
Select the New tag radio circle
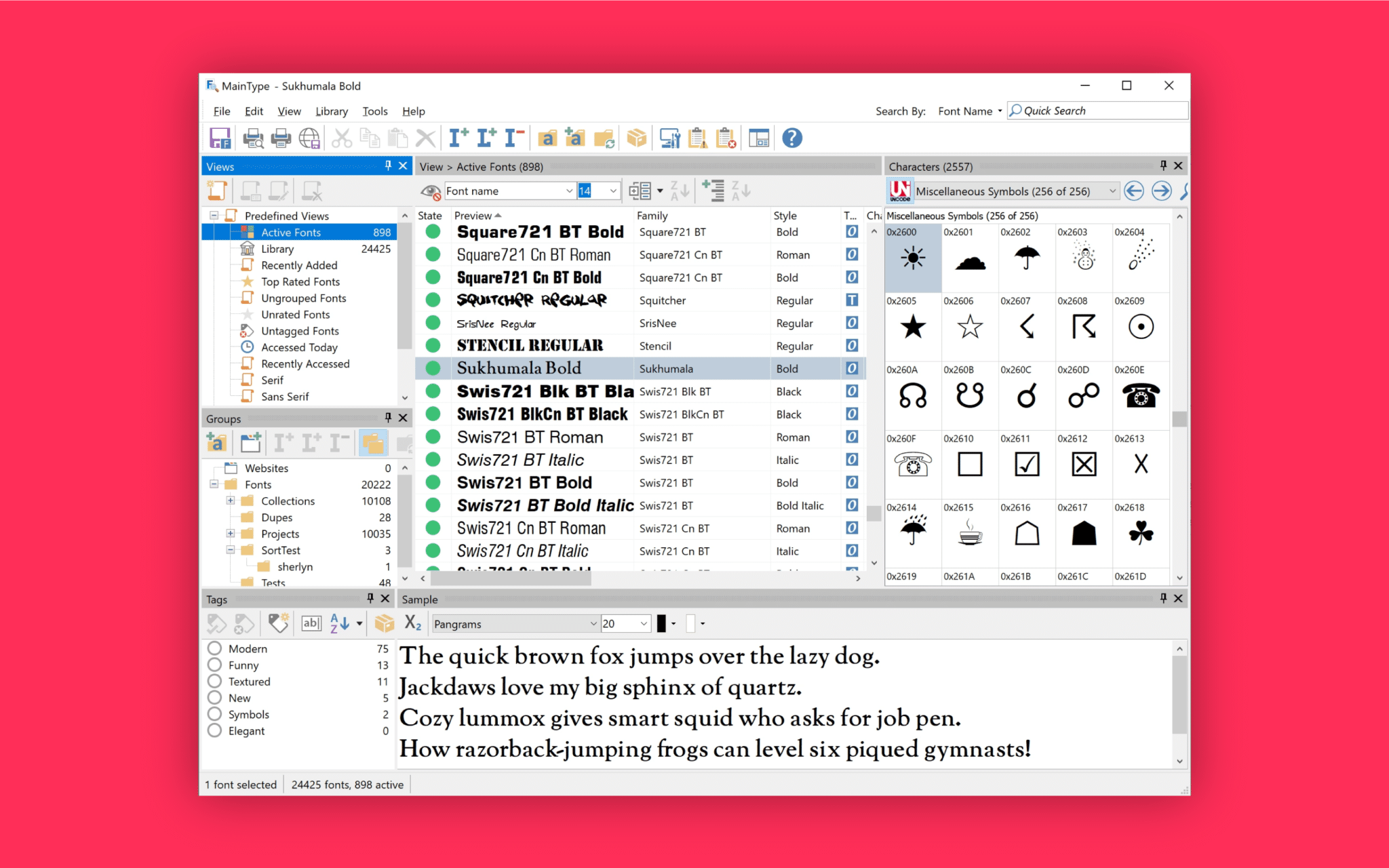tap(214, 698)
